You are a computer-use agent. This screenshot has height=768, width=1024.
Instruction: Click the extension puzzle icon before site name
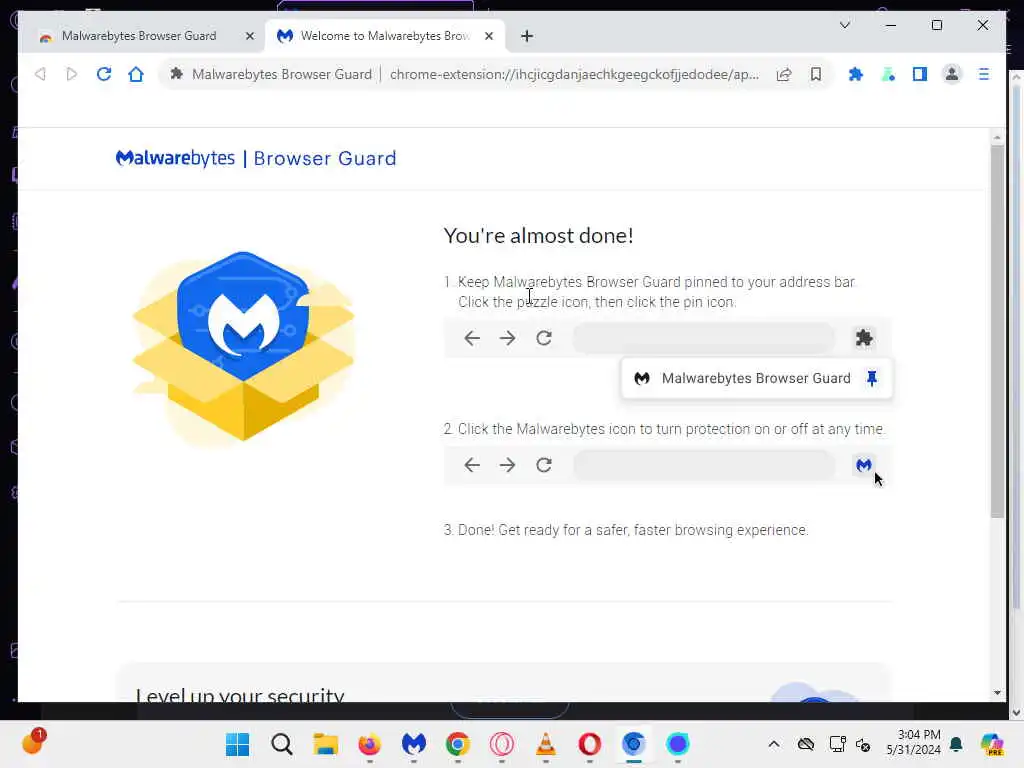coord(176,74)
